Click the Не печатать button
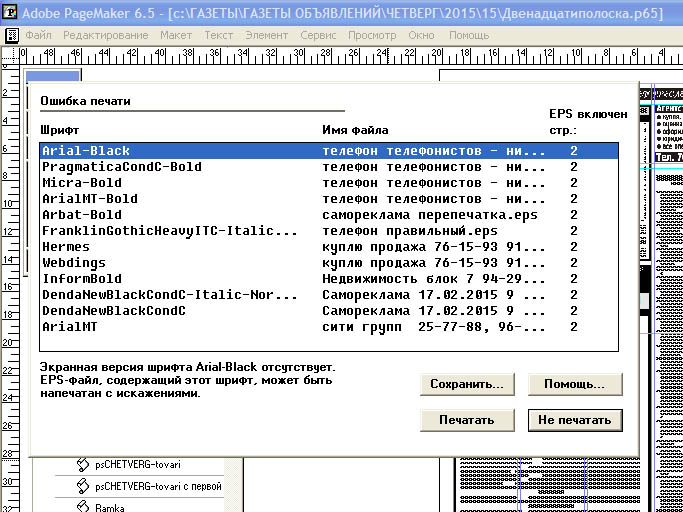683x512 pixels. [575, 420]
